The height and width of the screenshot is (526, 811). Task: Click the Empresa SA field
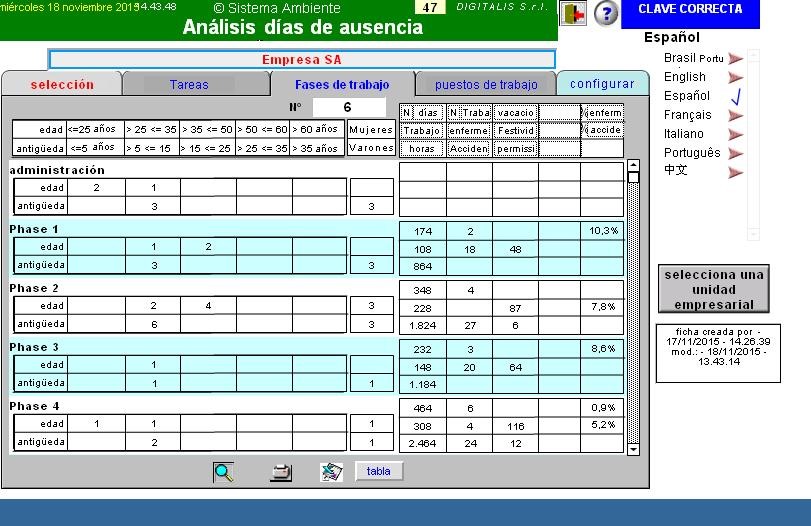(x=302, y=59)
